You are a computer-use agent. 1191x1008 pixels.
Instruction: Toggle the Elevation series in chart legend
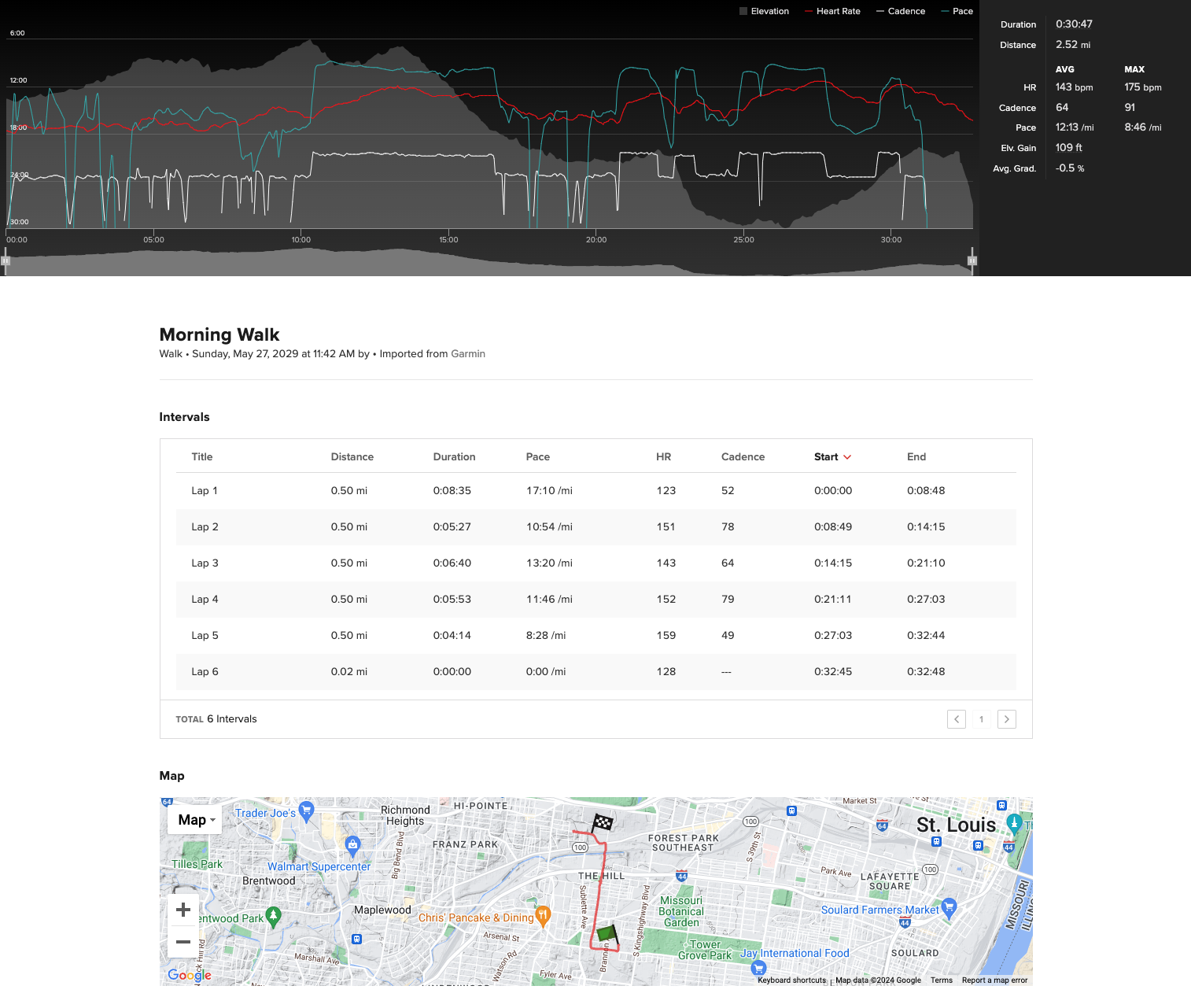(764, 11)
